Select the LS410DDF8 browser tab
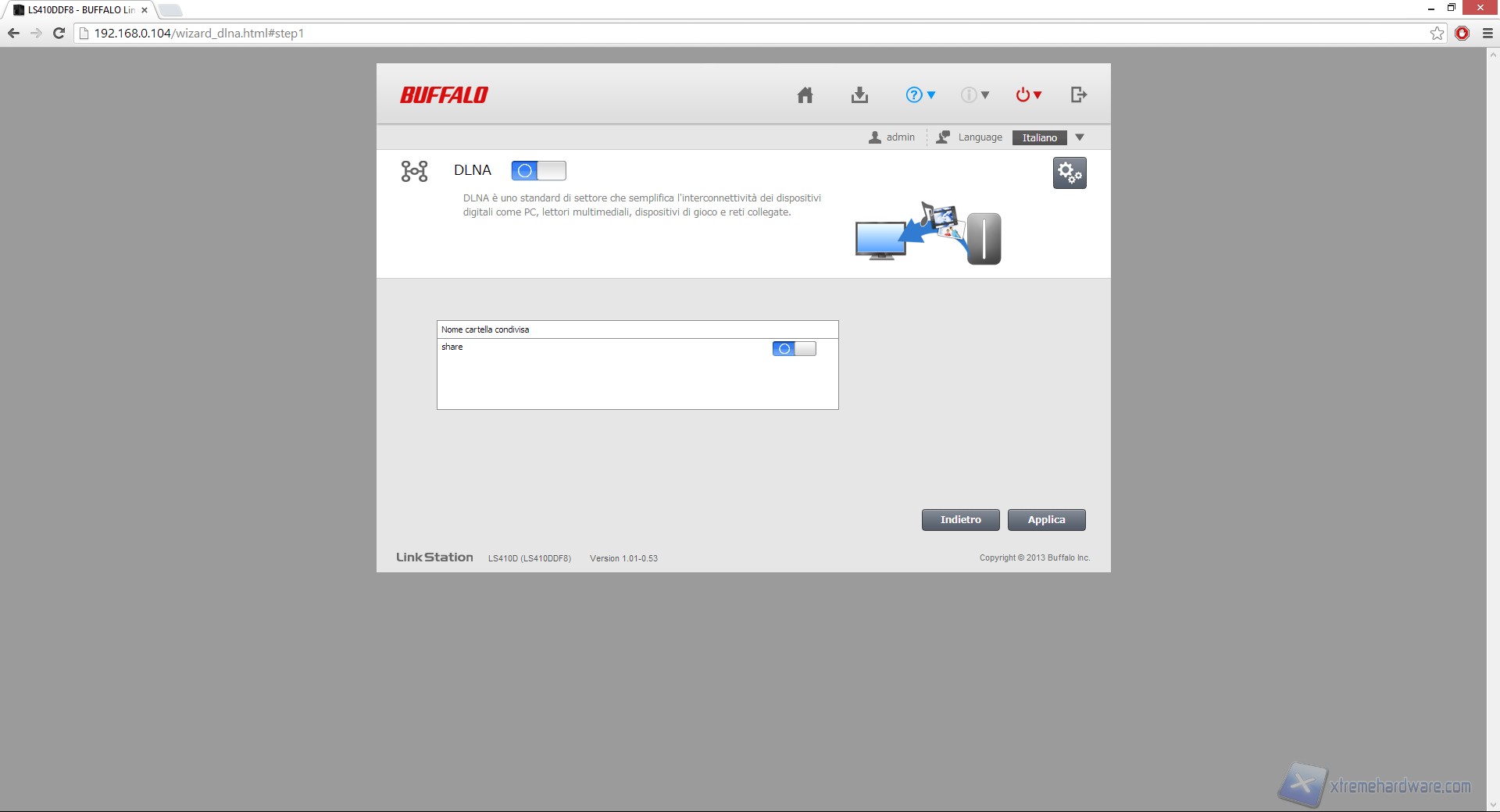 click(x=78, y=10)
